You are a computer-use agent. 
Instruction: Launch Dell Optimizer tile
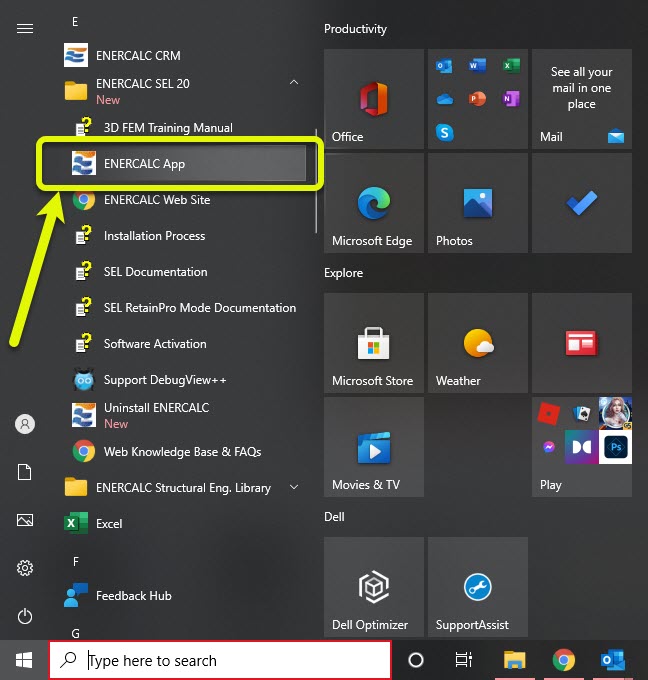point(373,587)
